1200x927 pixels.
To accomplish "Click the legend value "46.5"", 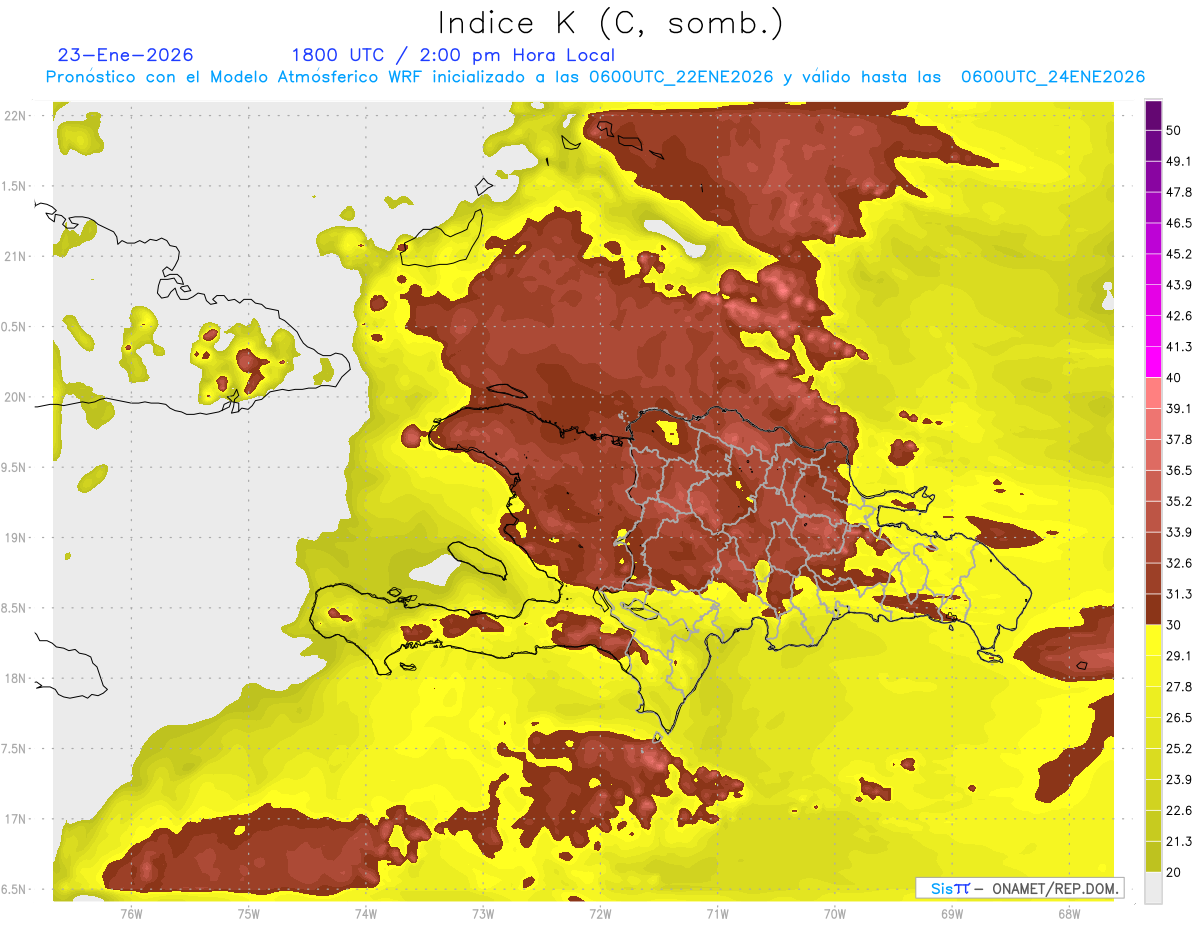I will point(1179,223).
